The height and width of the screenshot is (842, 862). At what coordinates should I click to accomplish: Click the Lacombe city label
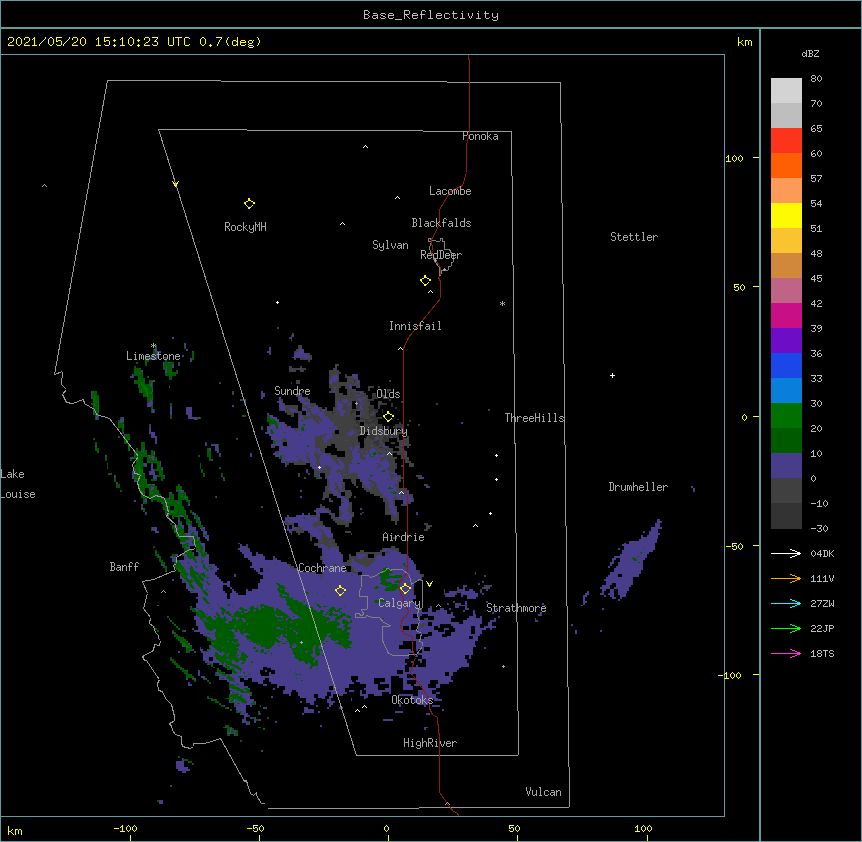tap(450, 191)
